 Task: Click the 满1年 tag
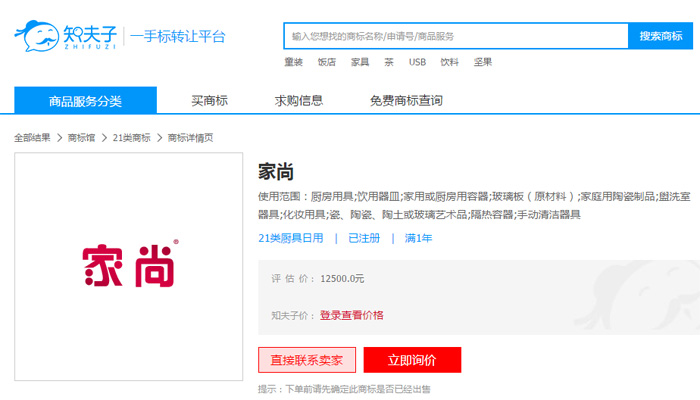tap(418, 238)
